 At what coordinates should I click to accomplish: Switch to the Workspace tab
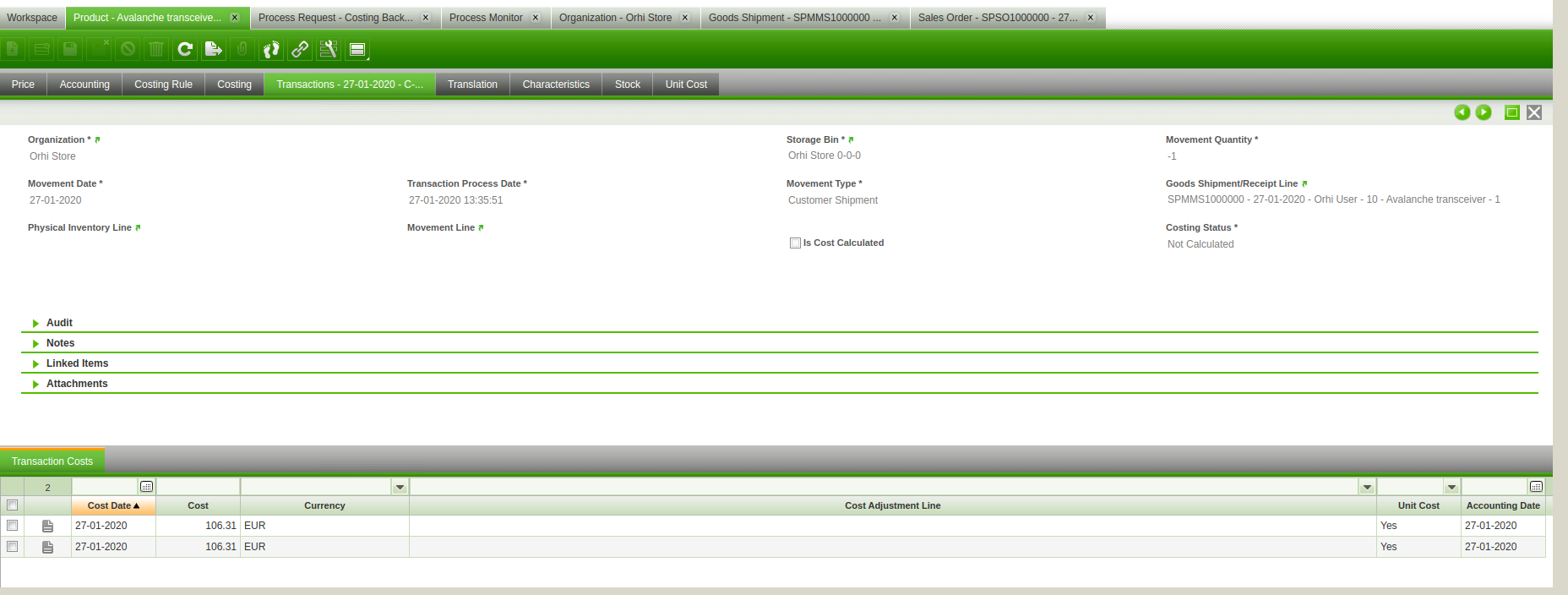(x=32, y=18)
